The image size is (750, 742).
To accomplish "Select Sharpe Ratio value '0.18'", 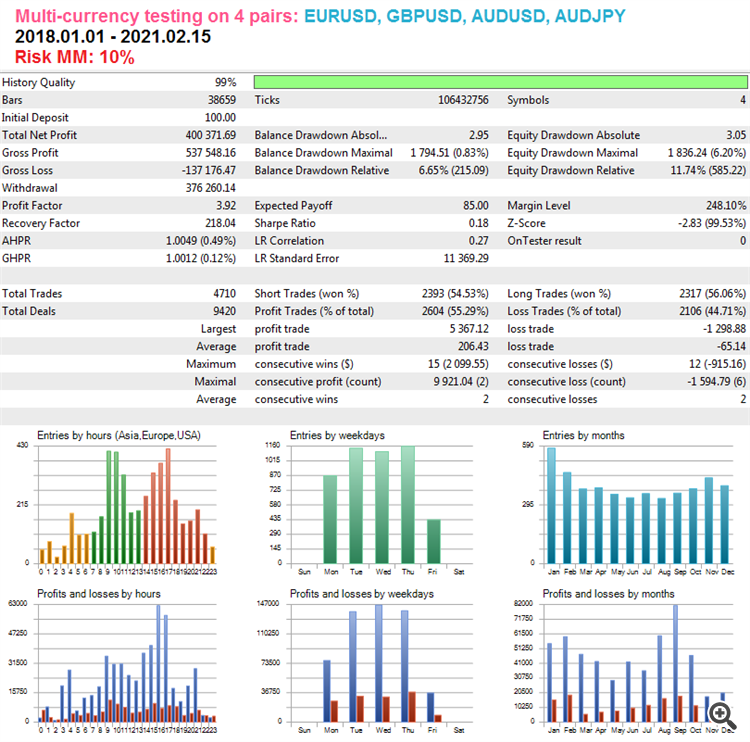I will tap(478, 223).
